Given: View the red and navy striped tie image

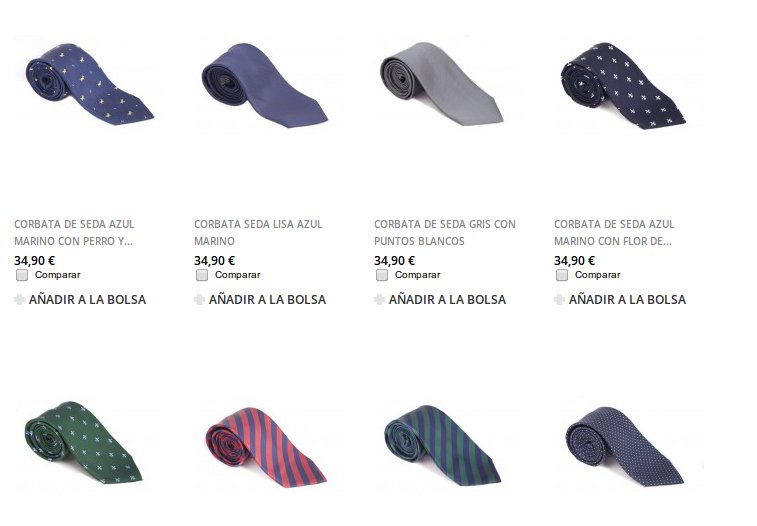Looking at the screenshot, I should tap(266, 447).
